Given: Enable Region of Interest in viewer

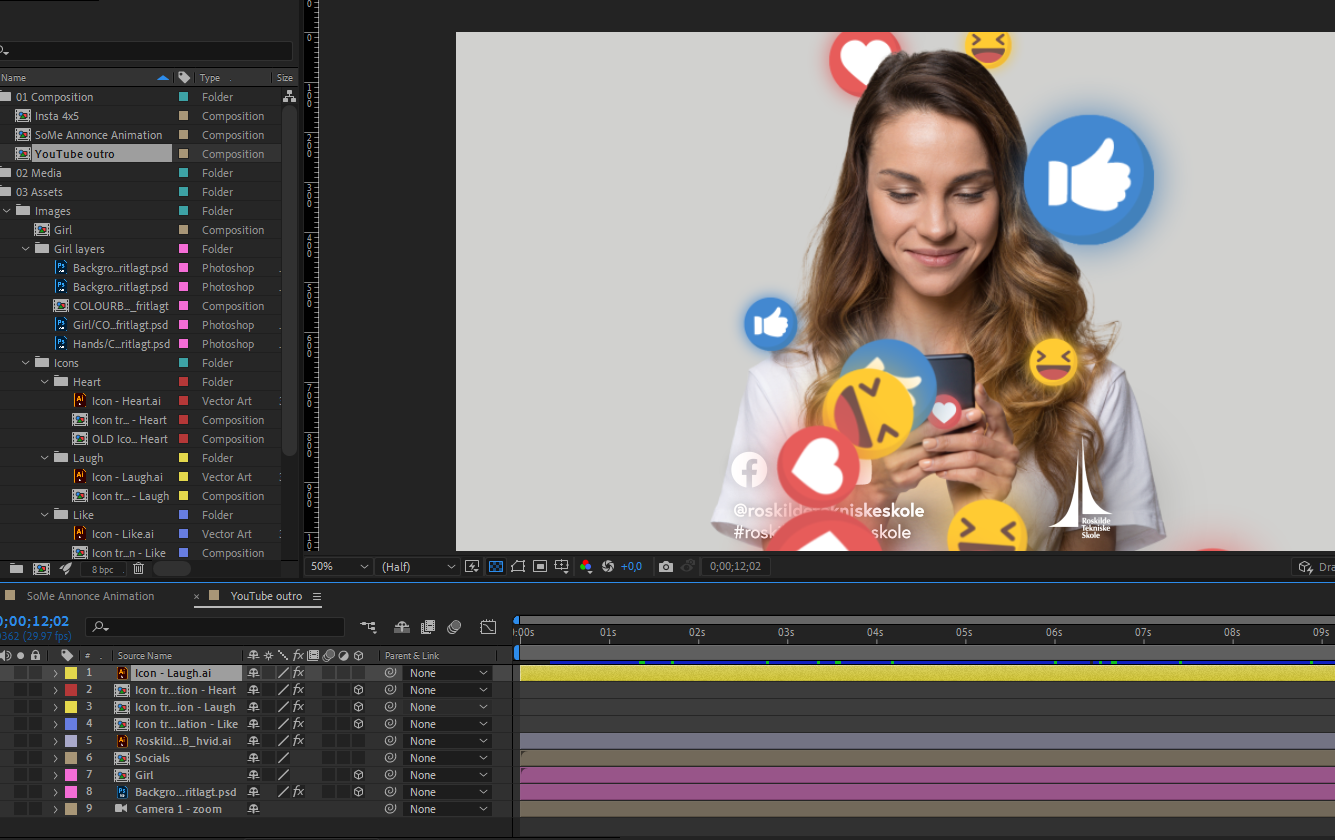Looking at the screenshot, I should (x=540, y=566).
